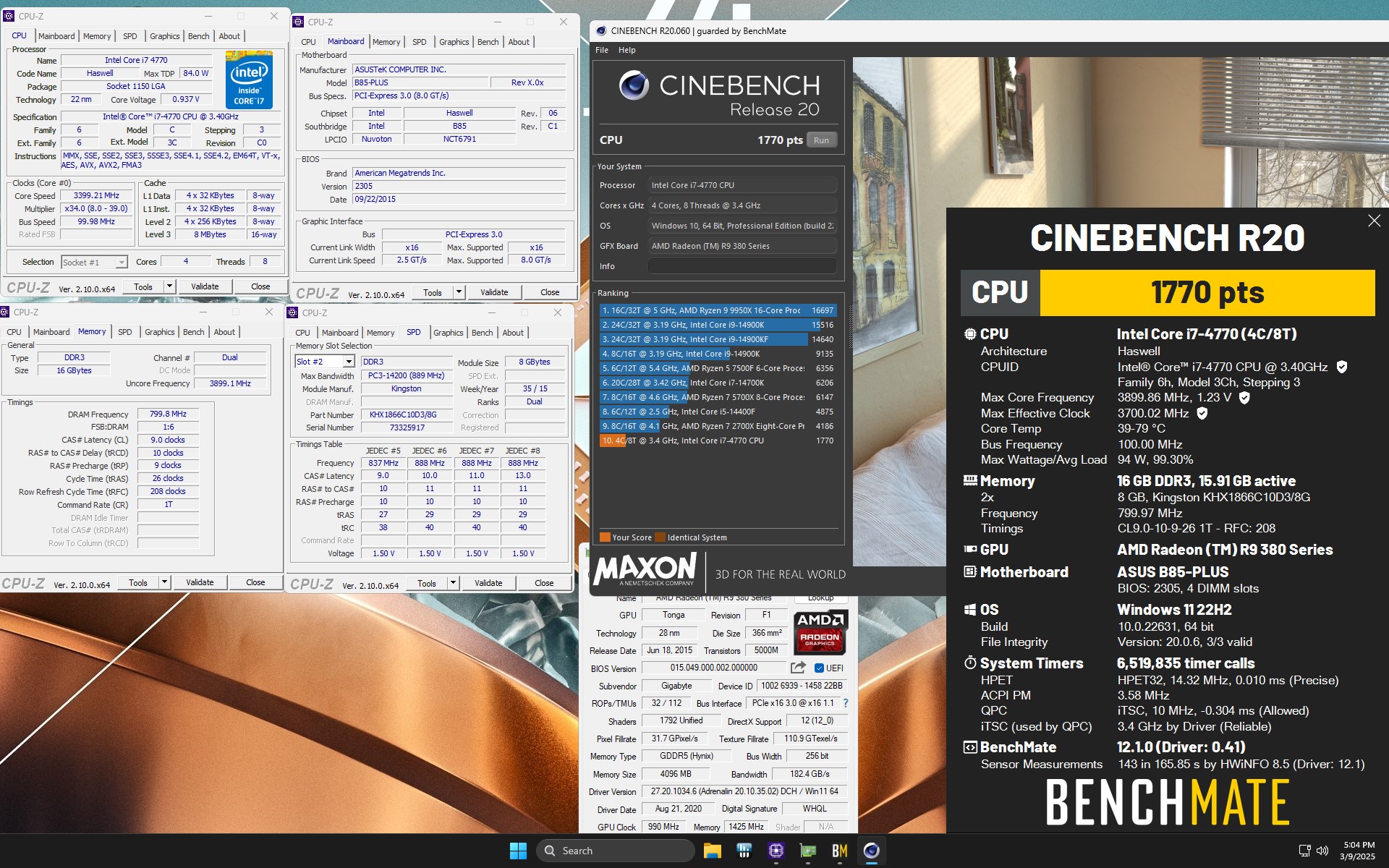Click Tools button in CPU-Z Memory window
The width and height of the screenshot is (1389, 868).
137,582
